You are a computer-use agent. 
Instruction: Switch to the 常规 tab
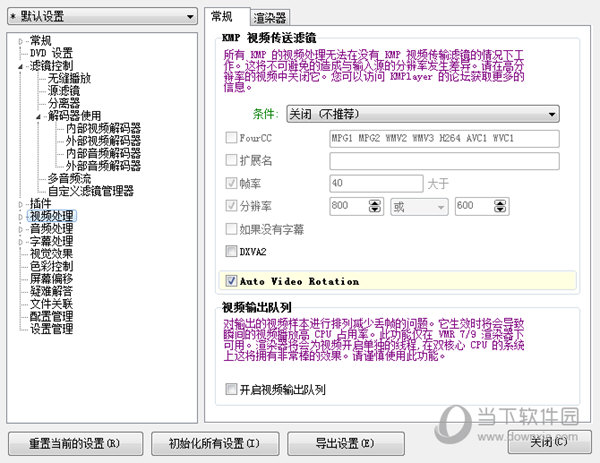(x=227, y=17)
